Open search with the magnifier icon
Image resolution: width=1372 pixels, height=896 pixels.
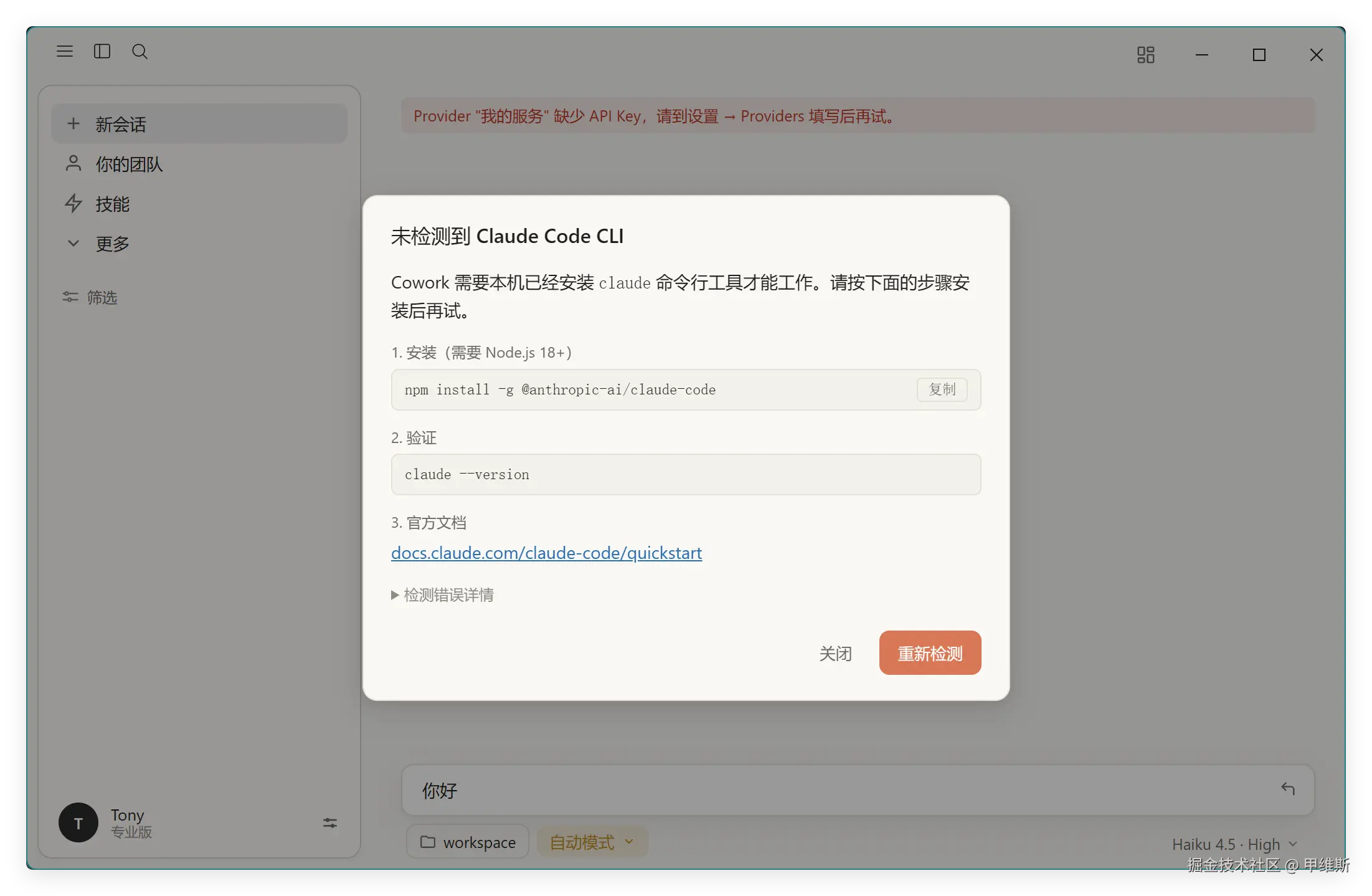click(x=140, y=52)
